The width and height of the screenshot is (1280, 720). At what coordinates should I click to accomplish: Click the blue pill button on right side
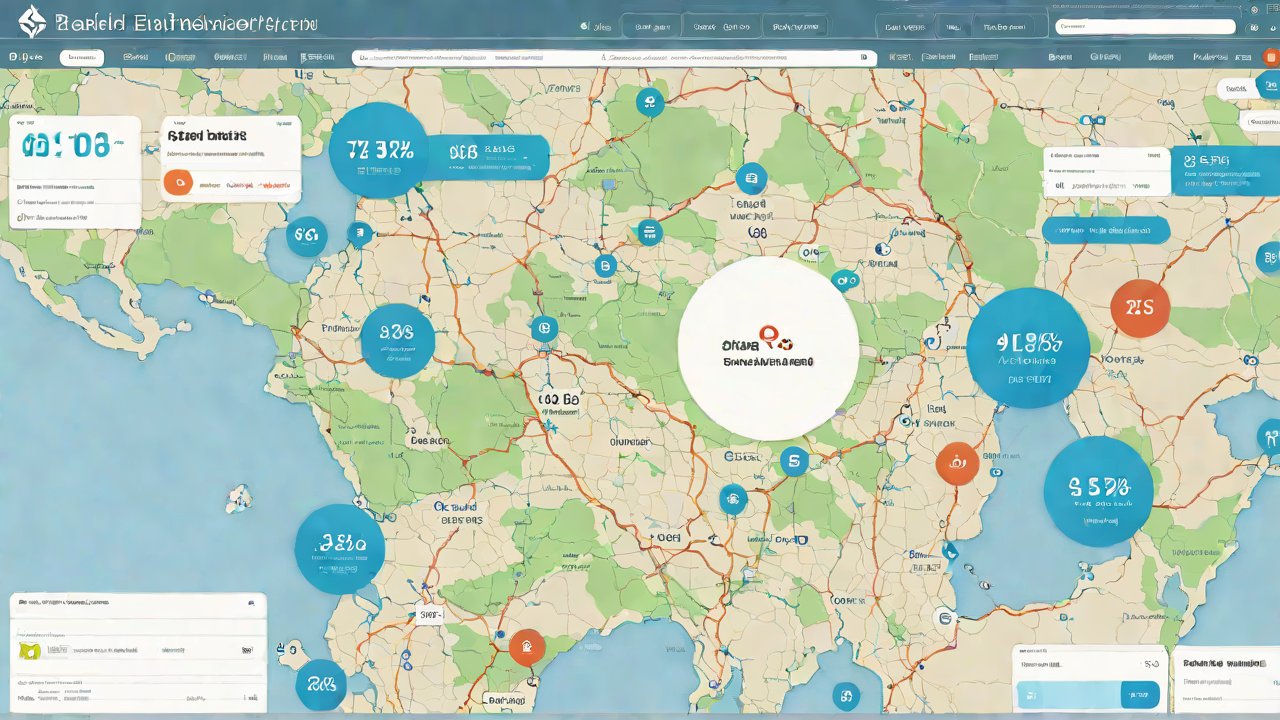[x=1105, y=230]
